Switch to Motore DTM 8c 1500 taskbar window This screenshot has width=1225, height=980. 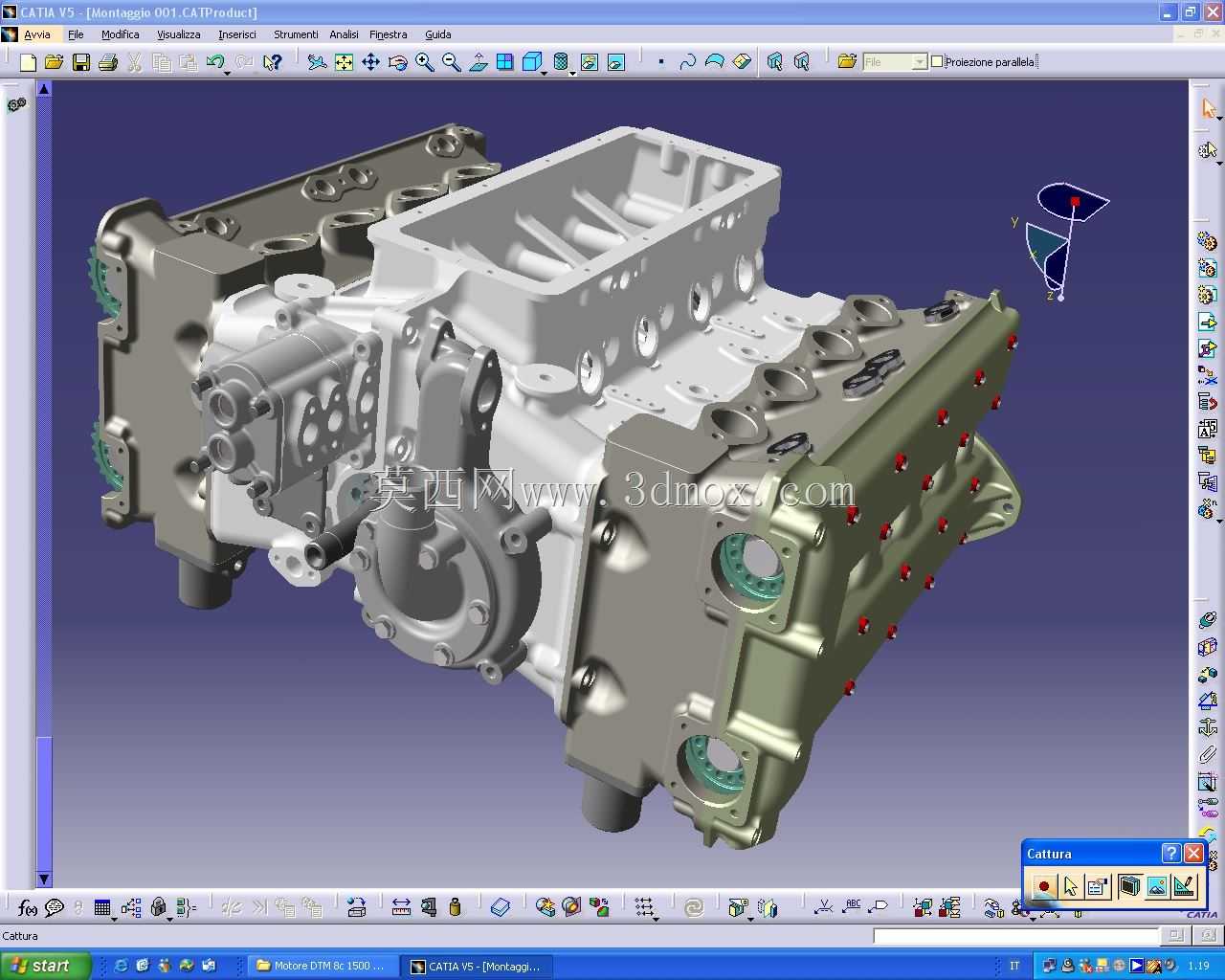(321, 966)
